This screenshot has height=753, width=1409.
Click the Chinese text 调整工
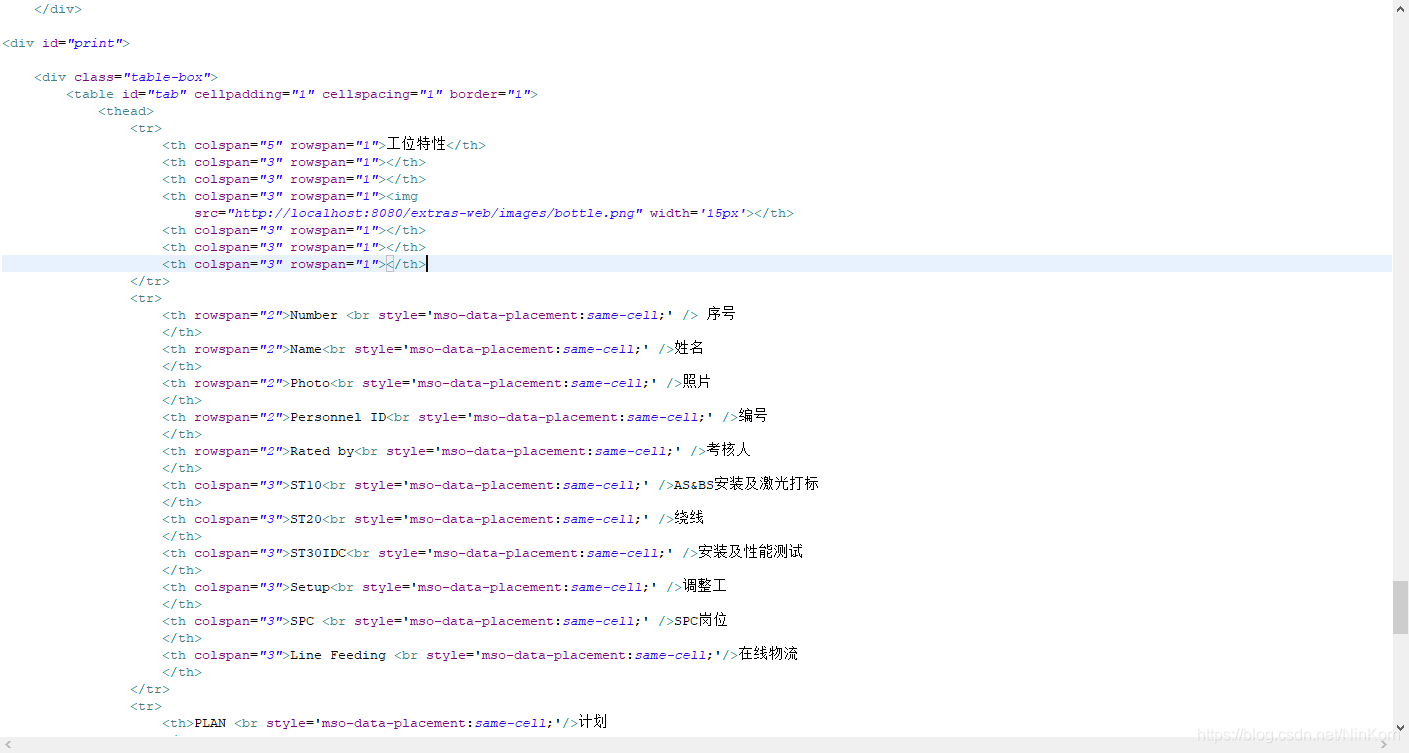pos(704,586)
